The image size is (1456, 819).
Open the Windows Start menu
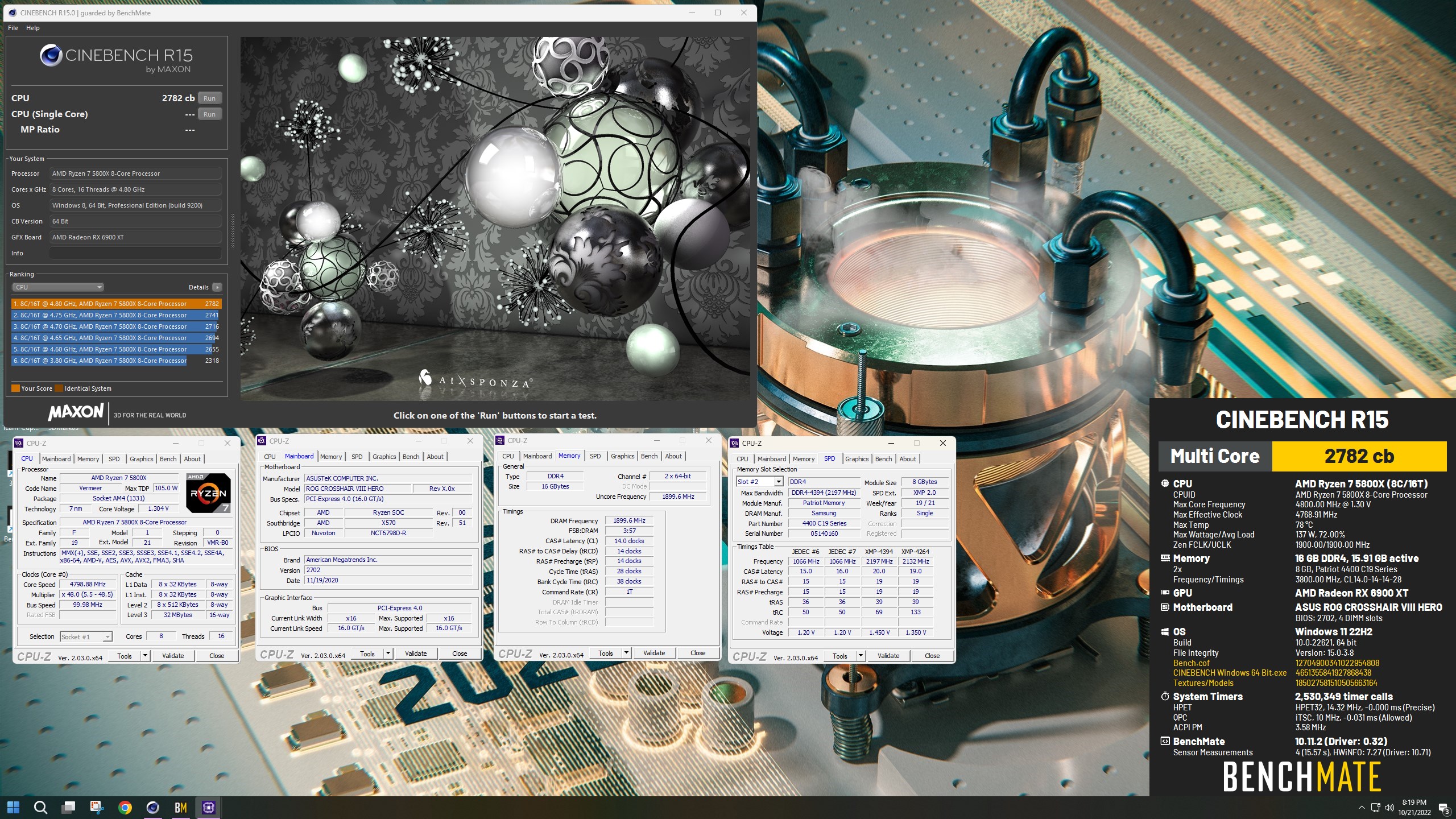tap(13, 807)
